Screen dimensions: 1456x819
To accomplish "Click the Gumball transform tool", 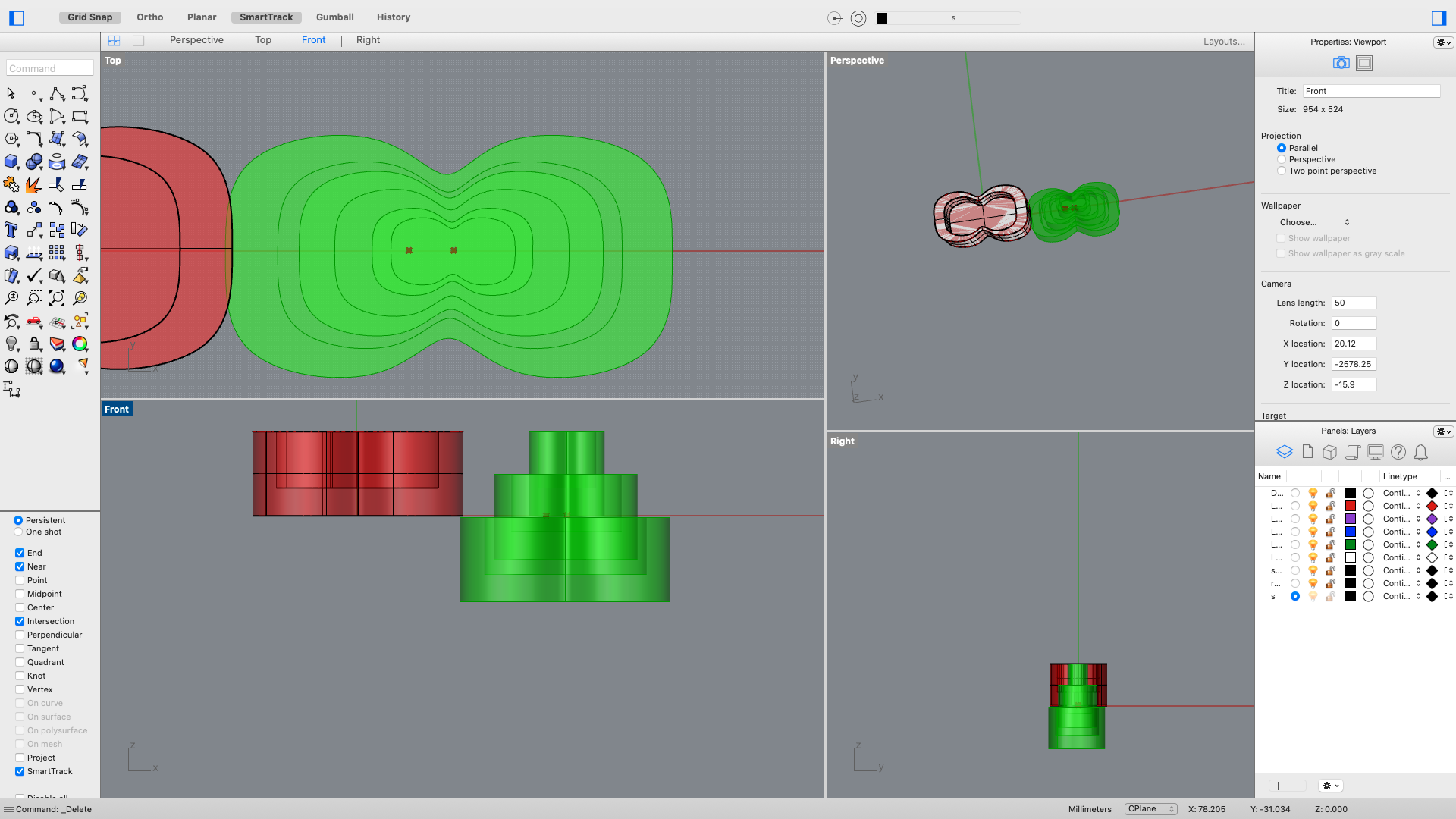I will (x=337, y=17).
